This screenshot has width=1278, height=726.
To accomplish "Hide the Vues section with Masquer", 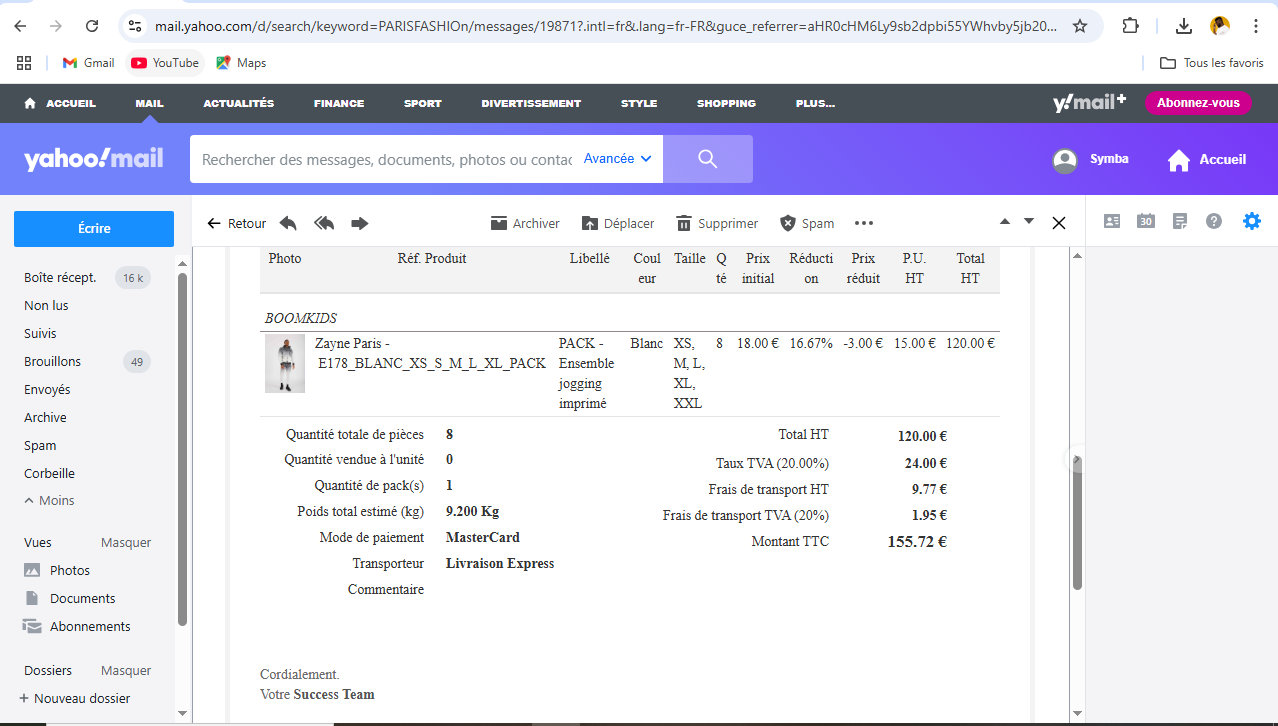I will 126,543.
